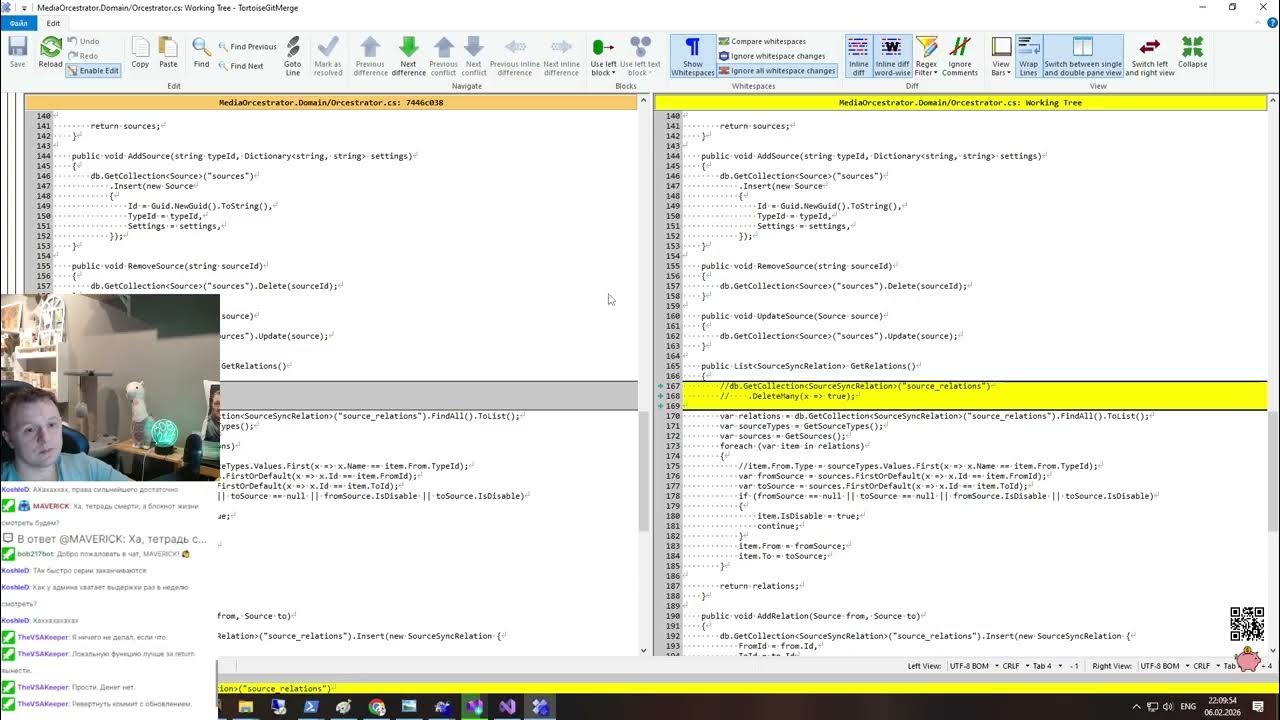Go to Previous inline difference
The height and width of the screenshot is (720, 1280).
(x=515, y=56)
